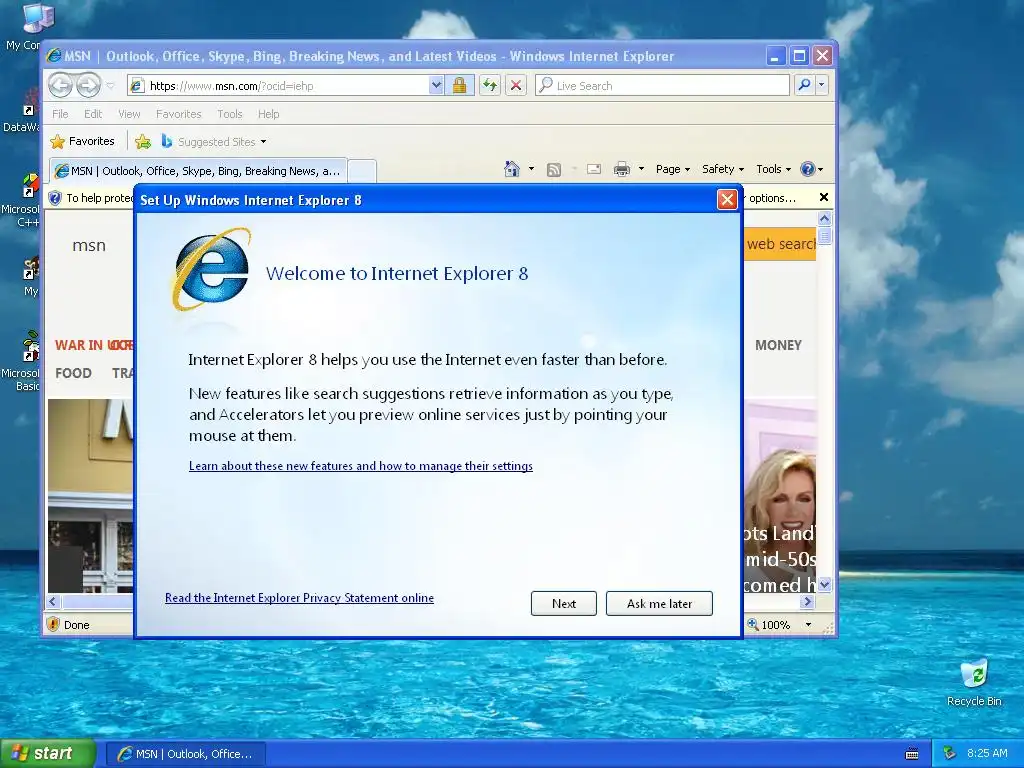Open the Internet Explorer Privacy Statement link
Screen dimensions: 1024x768
coord(299,598)
